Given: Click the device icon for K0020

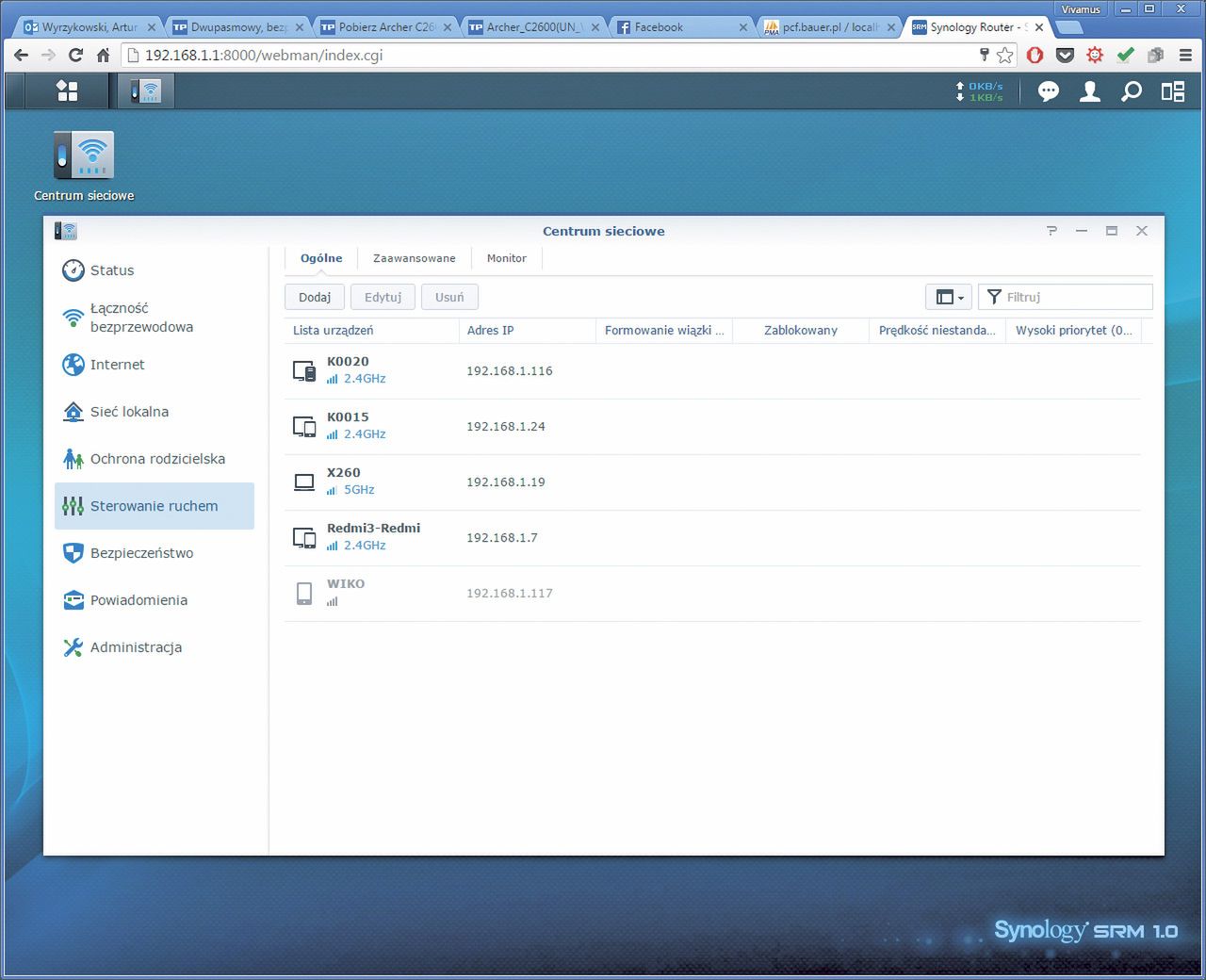Looking at the screenshot, I should pos(304,370).
